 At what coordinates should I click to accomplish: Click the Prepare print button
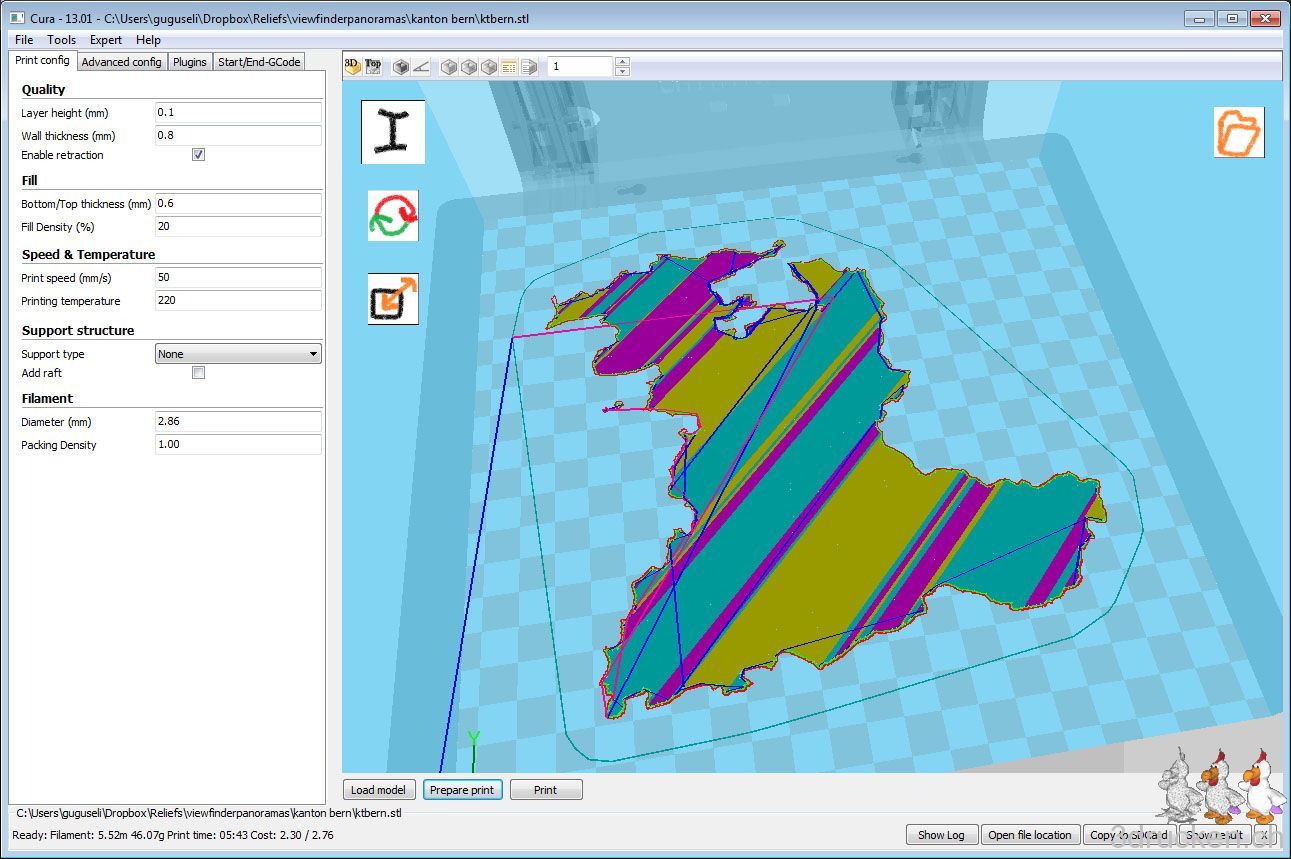pyautogui.click(x=461, y=790)
